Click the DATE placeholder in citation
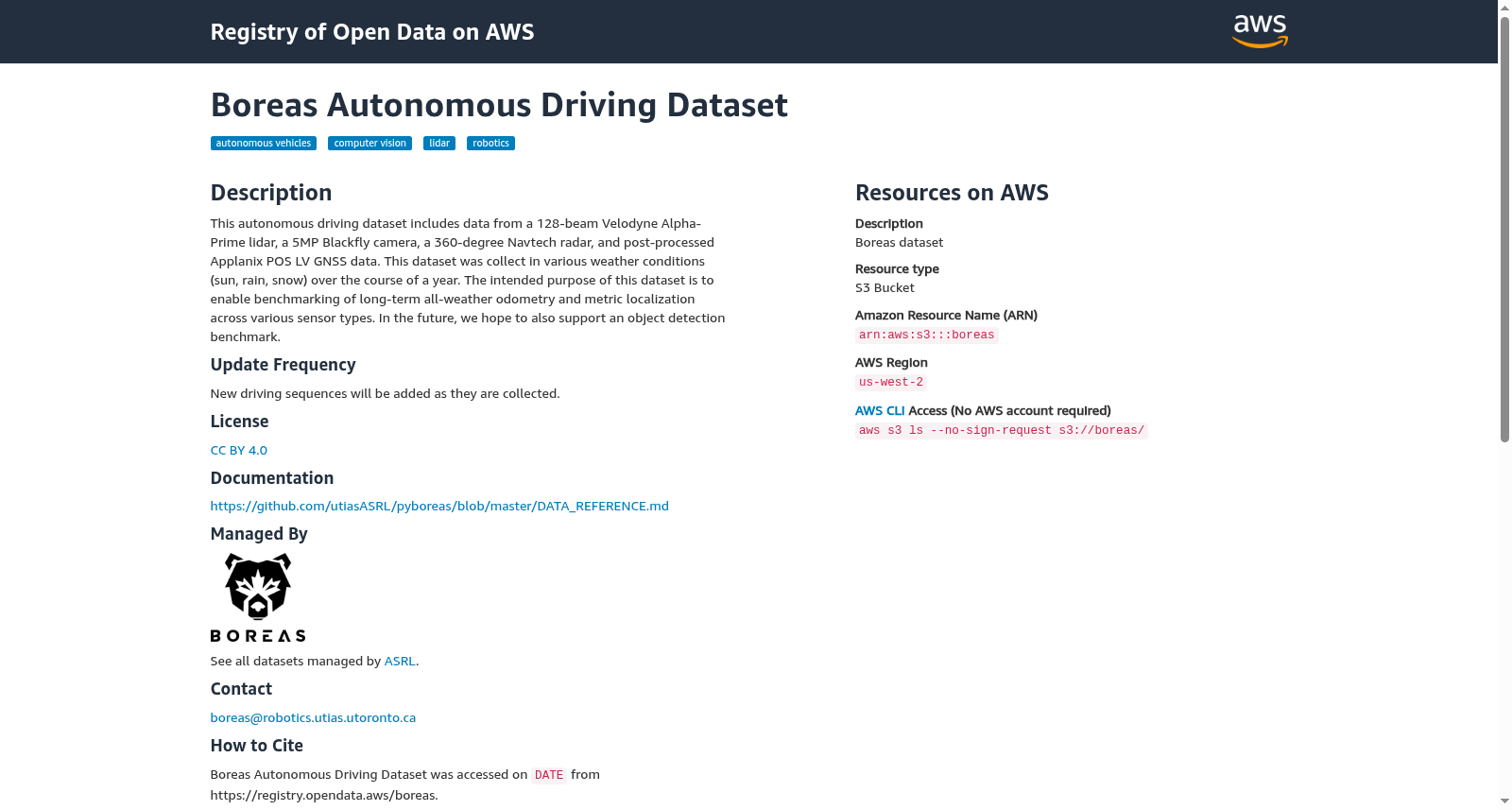 [549, 775]
